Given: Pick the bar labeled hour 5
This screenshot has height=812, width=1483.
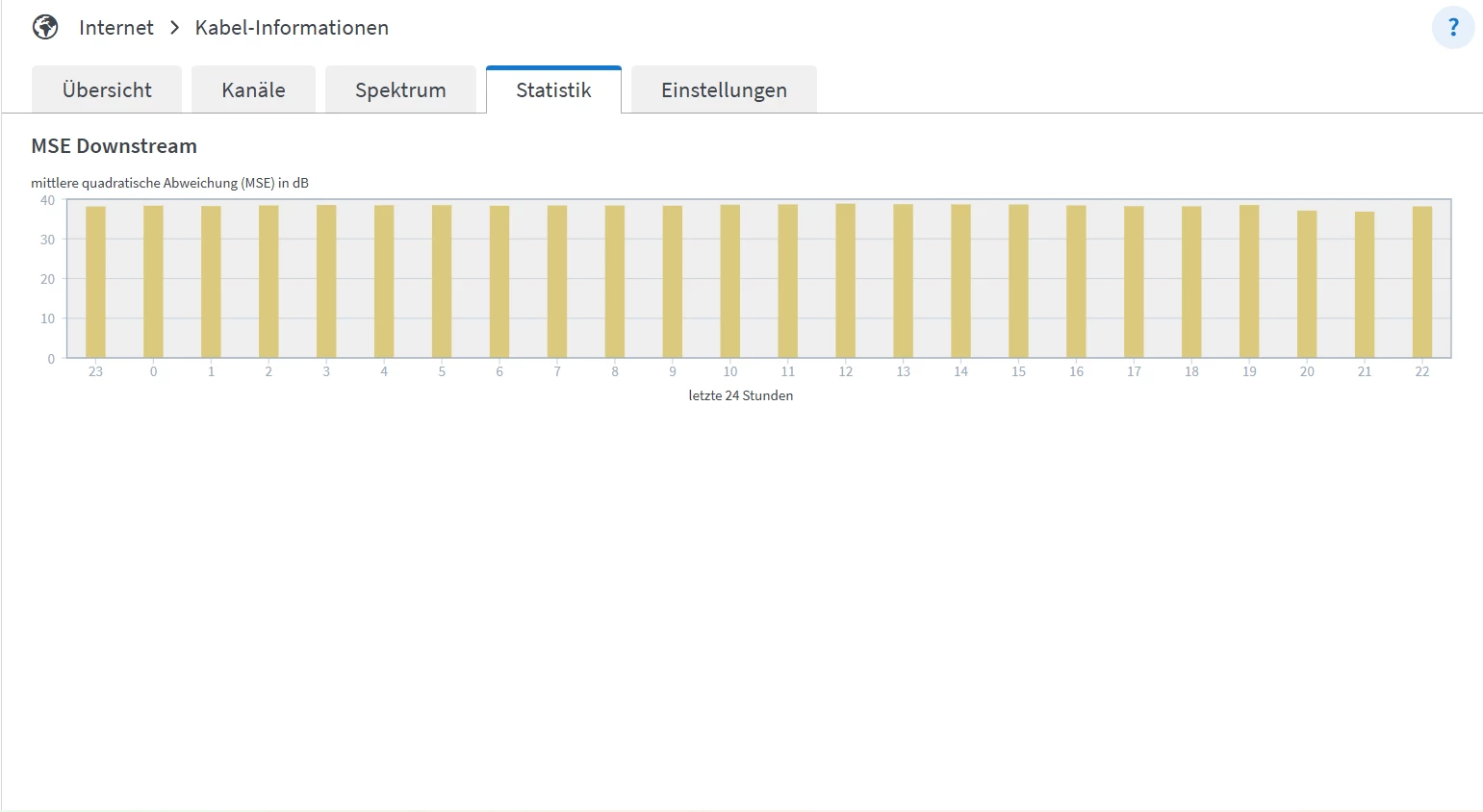Looking at the screenshot, I should tap(442, 281).
